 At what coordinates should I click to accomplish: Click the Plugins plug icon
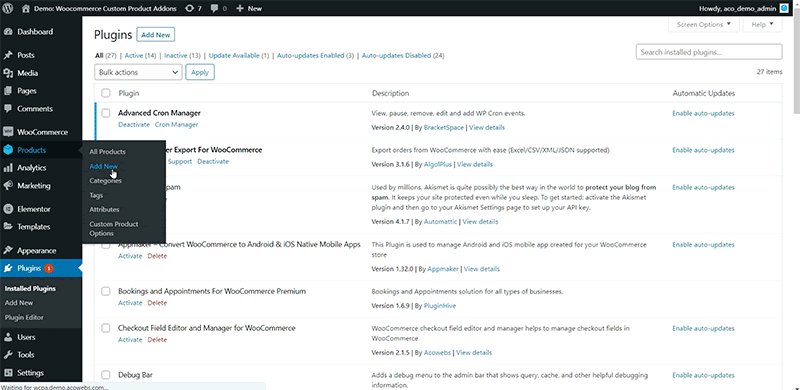8,269
